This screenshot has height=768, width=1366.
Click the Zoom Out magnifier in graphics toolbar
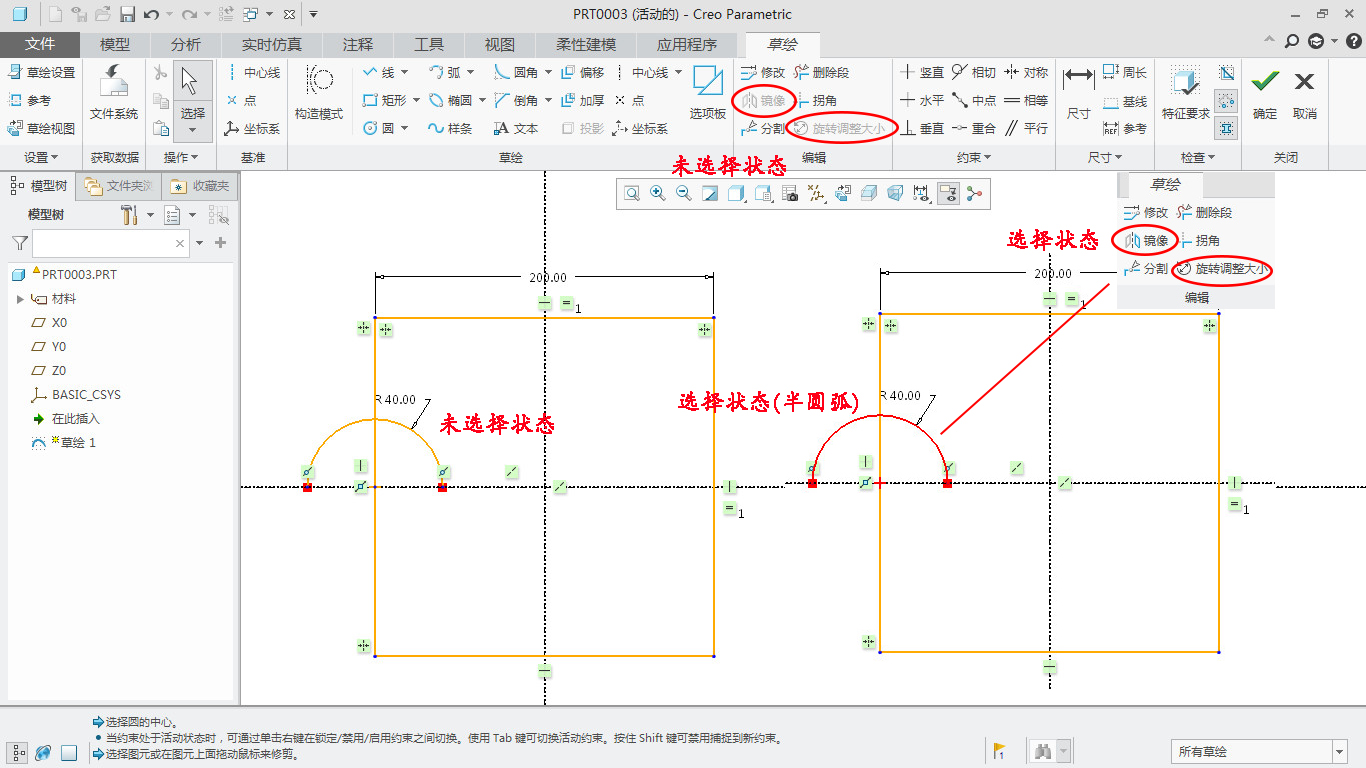coord(684,193)
